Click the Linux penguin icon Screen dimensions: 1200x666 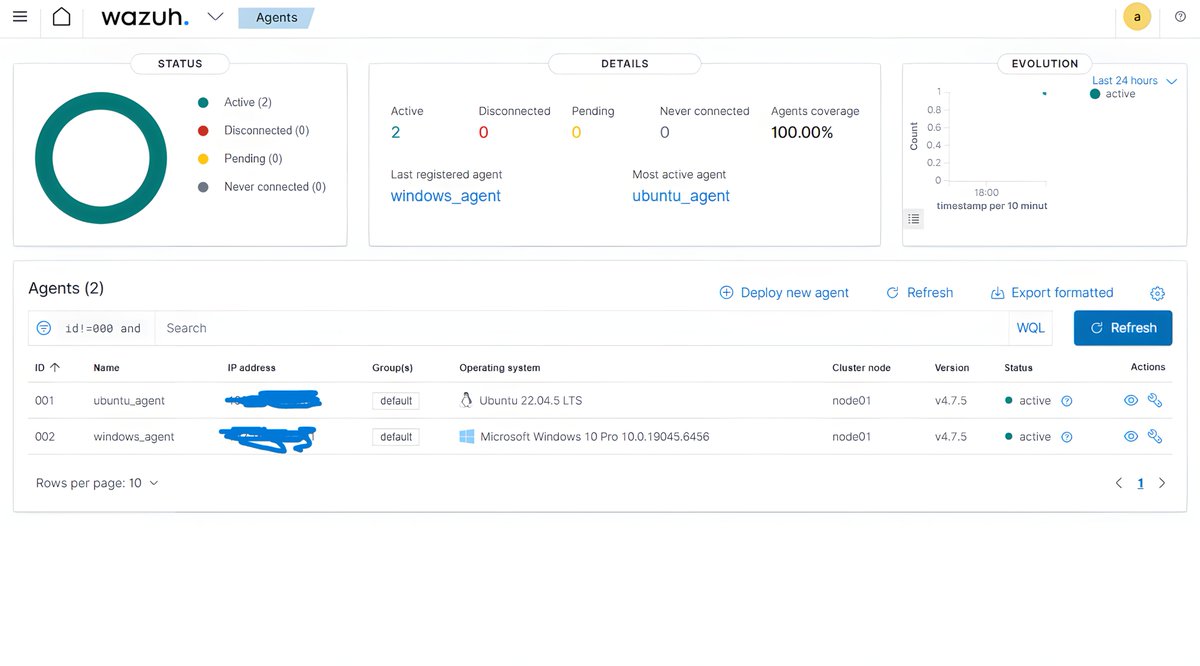pos(466,400)
